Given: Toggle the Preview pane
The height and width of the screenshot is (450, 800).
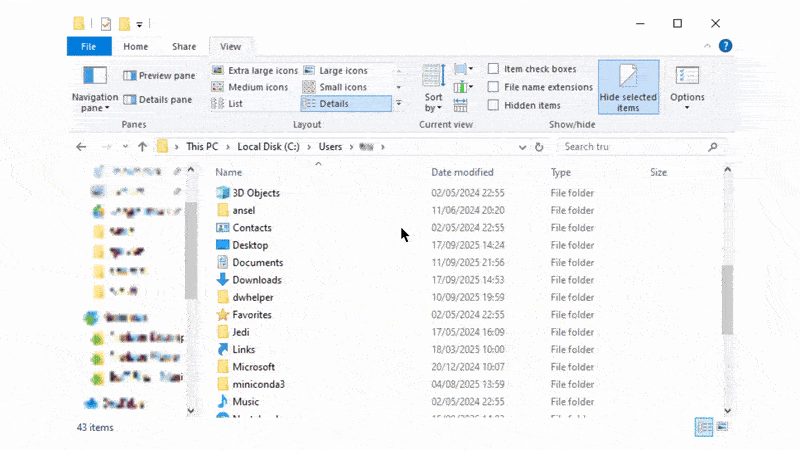Looking at the screenshot, I should click(159, 76).
